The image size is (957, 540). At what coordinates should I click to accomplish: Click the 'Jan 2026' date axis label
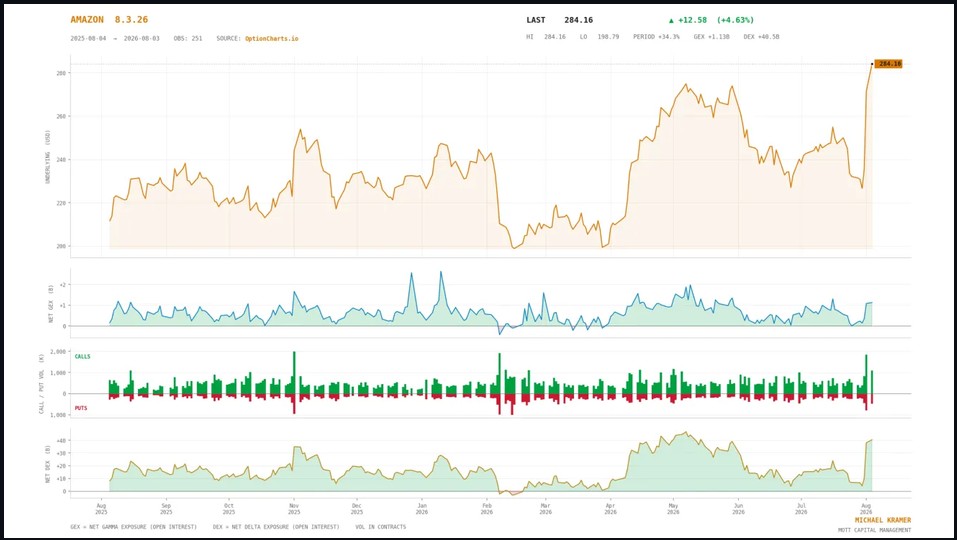(x=422, y=509)
